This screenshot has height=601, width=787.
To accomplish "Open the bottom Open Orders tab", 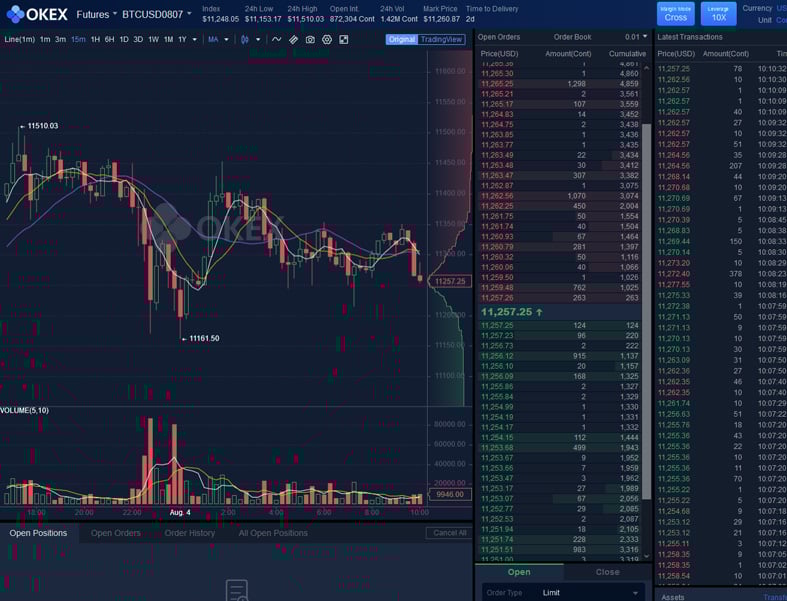I will coord(115,533).
